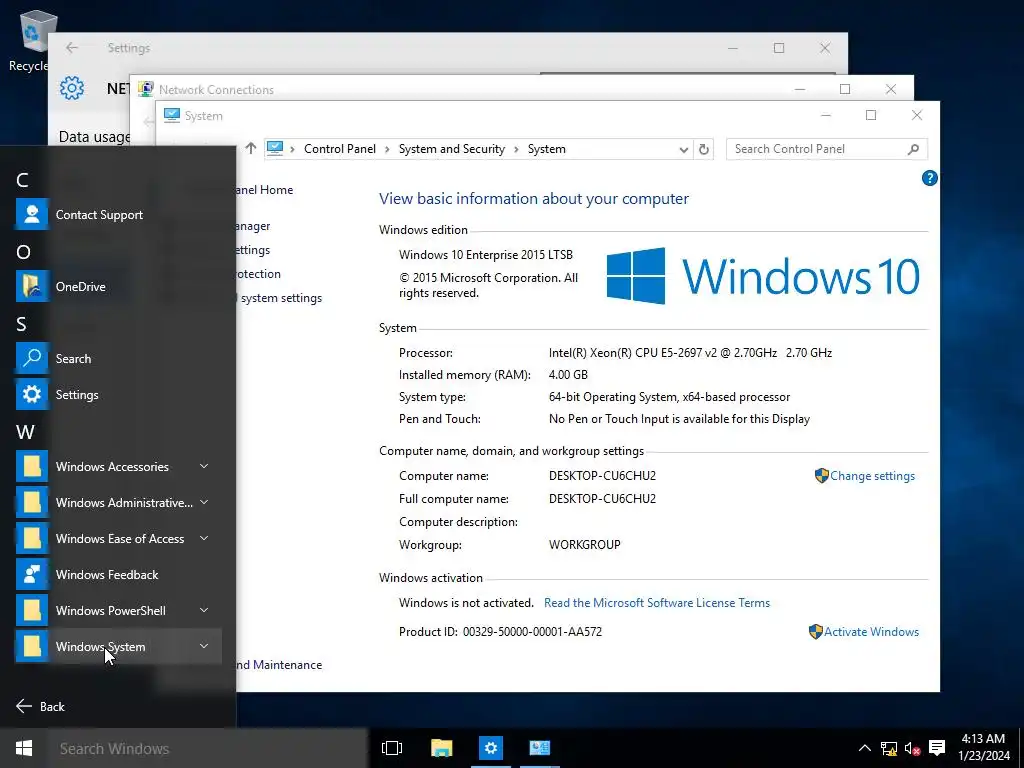1024x768 pixels.
Task: Click the search magnifier in Control Panel
Action: click(914, 149)
